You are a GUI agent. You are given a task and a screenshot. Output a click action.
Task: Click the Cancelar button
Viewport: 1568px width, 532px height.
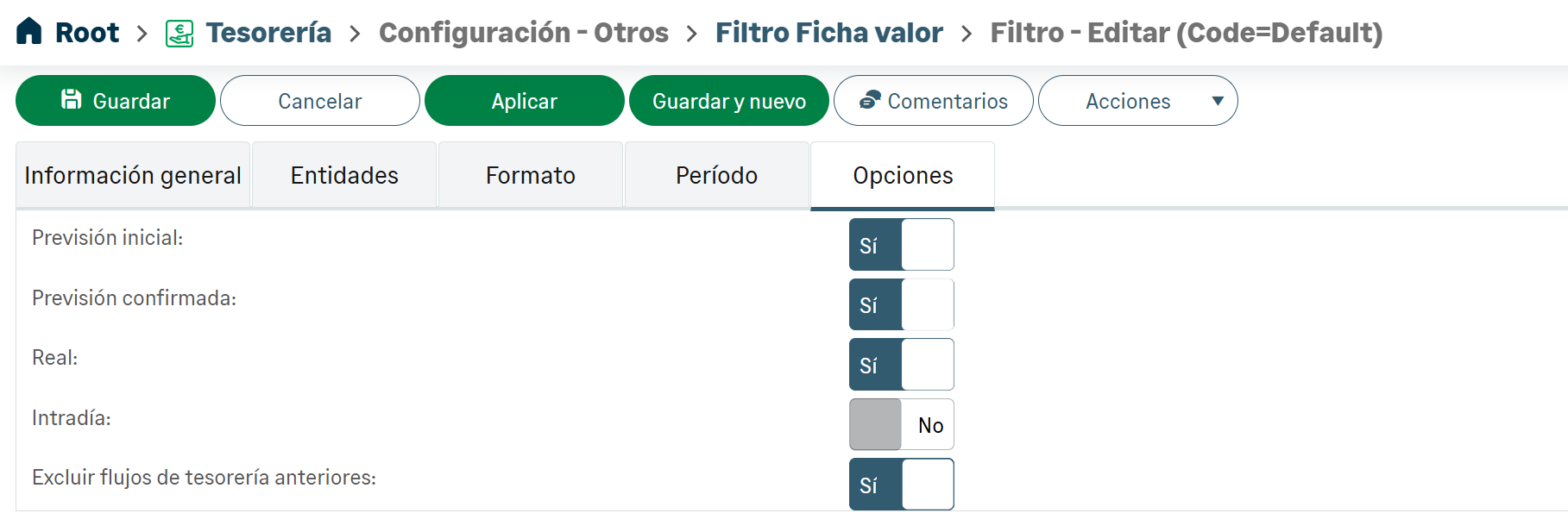click(319, 101)
